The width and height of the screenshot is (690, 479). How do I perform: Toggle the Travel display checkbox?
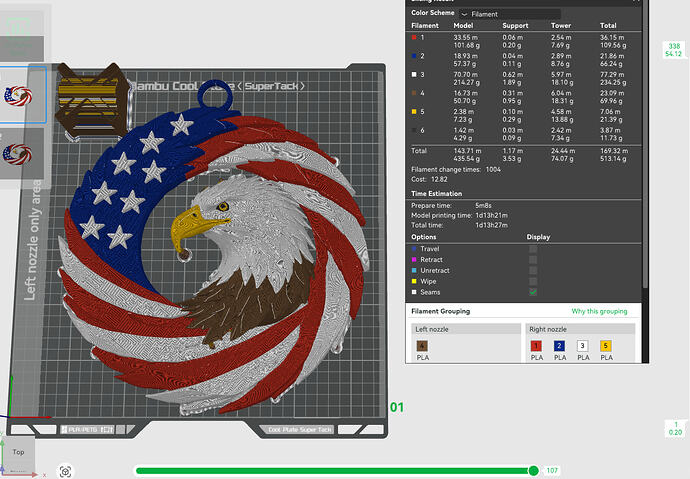533,249
